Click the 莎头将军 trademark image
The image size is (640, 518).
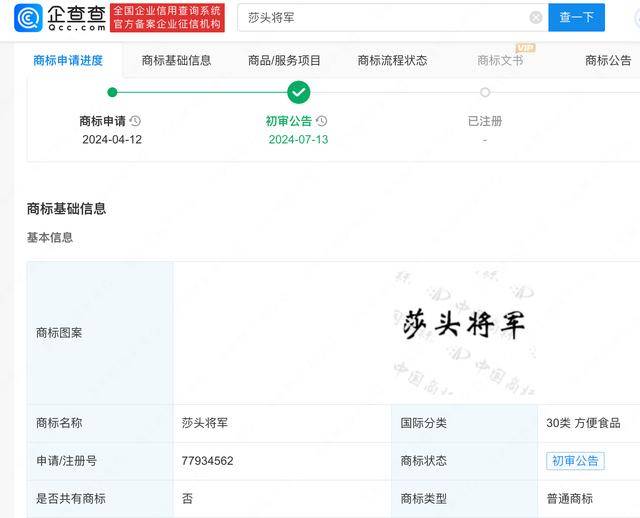(464, 324)
